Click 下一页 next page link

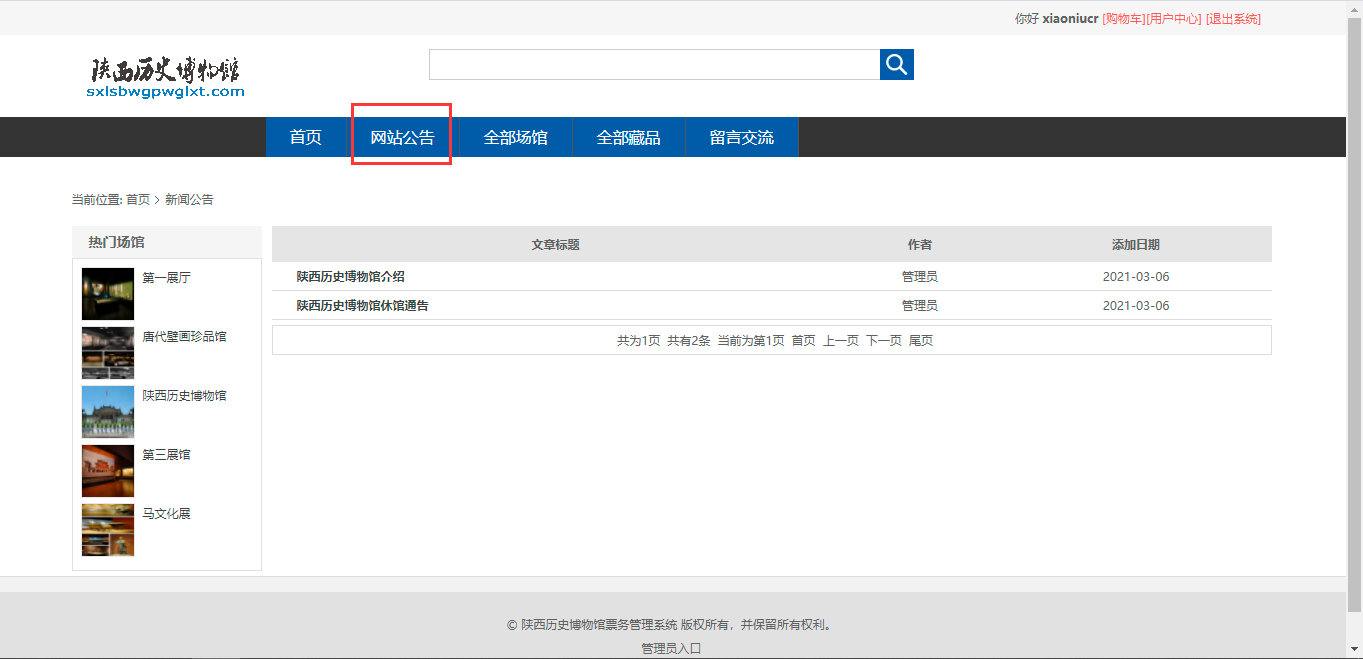[x=884, y=340]
